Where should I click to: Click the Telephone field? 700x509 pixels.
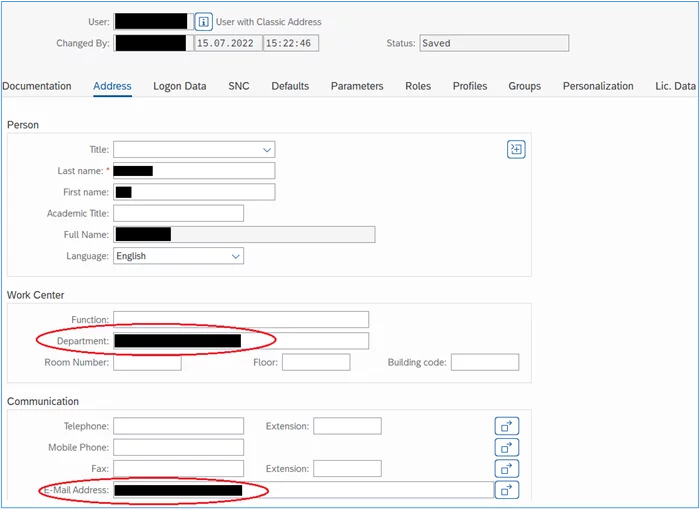[179, 426]
